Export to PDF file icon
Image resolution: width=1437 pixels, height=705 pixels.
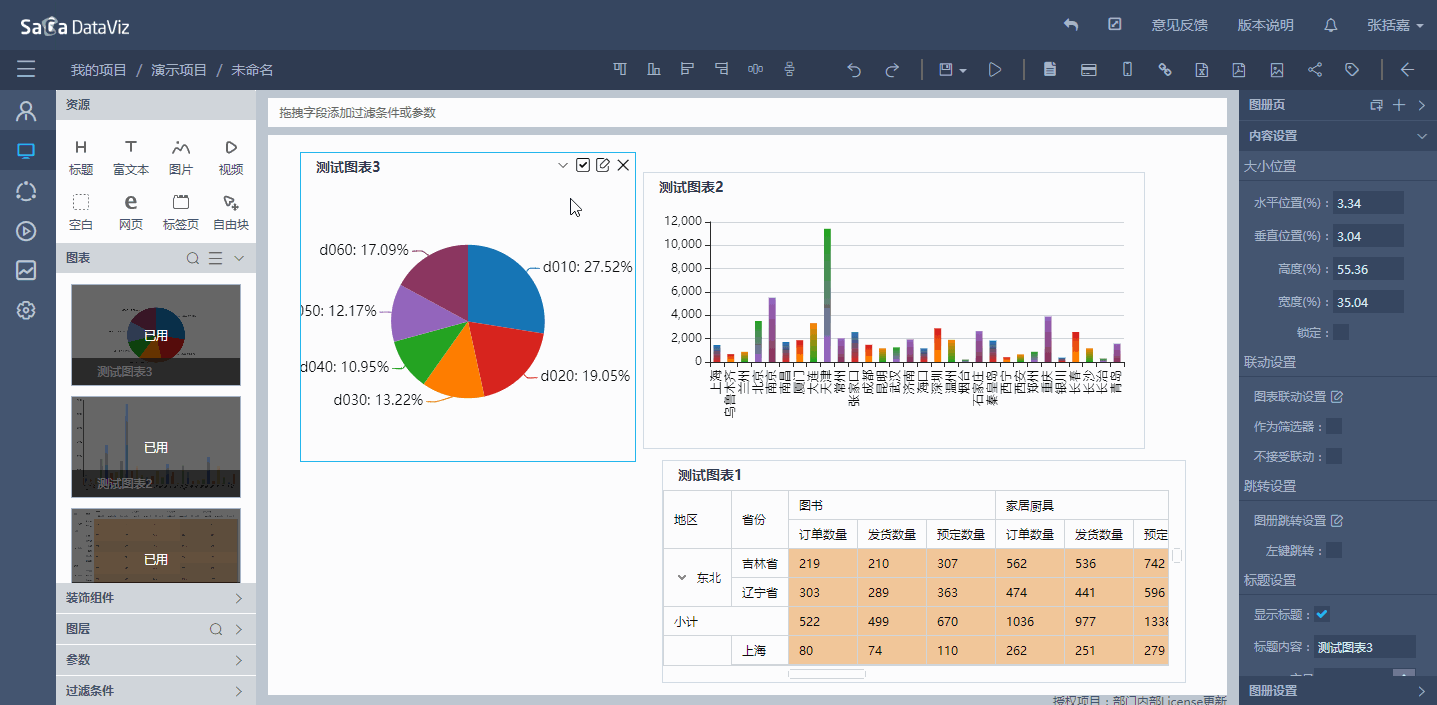coord(1238,70)
